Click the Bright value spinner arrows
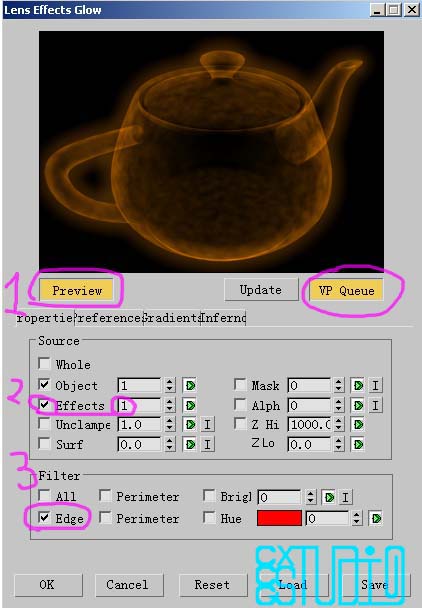Viewport: 422px width, 608px height. (x=310, y=497)
